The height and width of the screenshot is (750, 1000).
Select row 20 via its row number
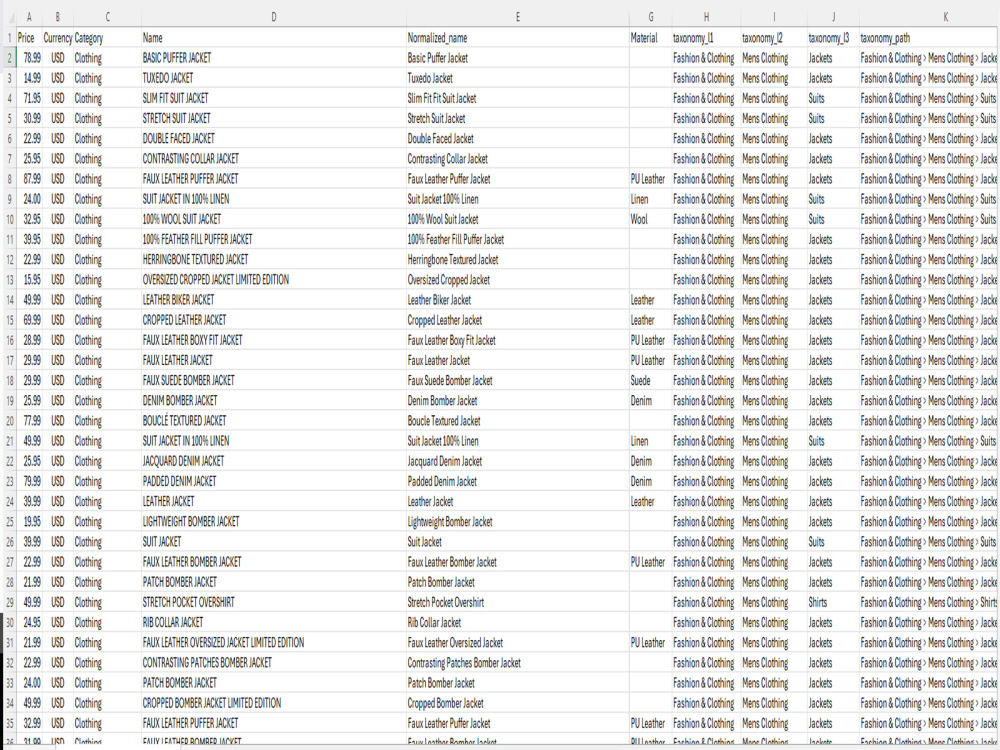pyautogui.click(x=9, y=421)
